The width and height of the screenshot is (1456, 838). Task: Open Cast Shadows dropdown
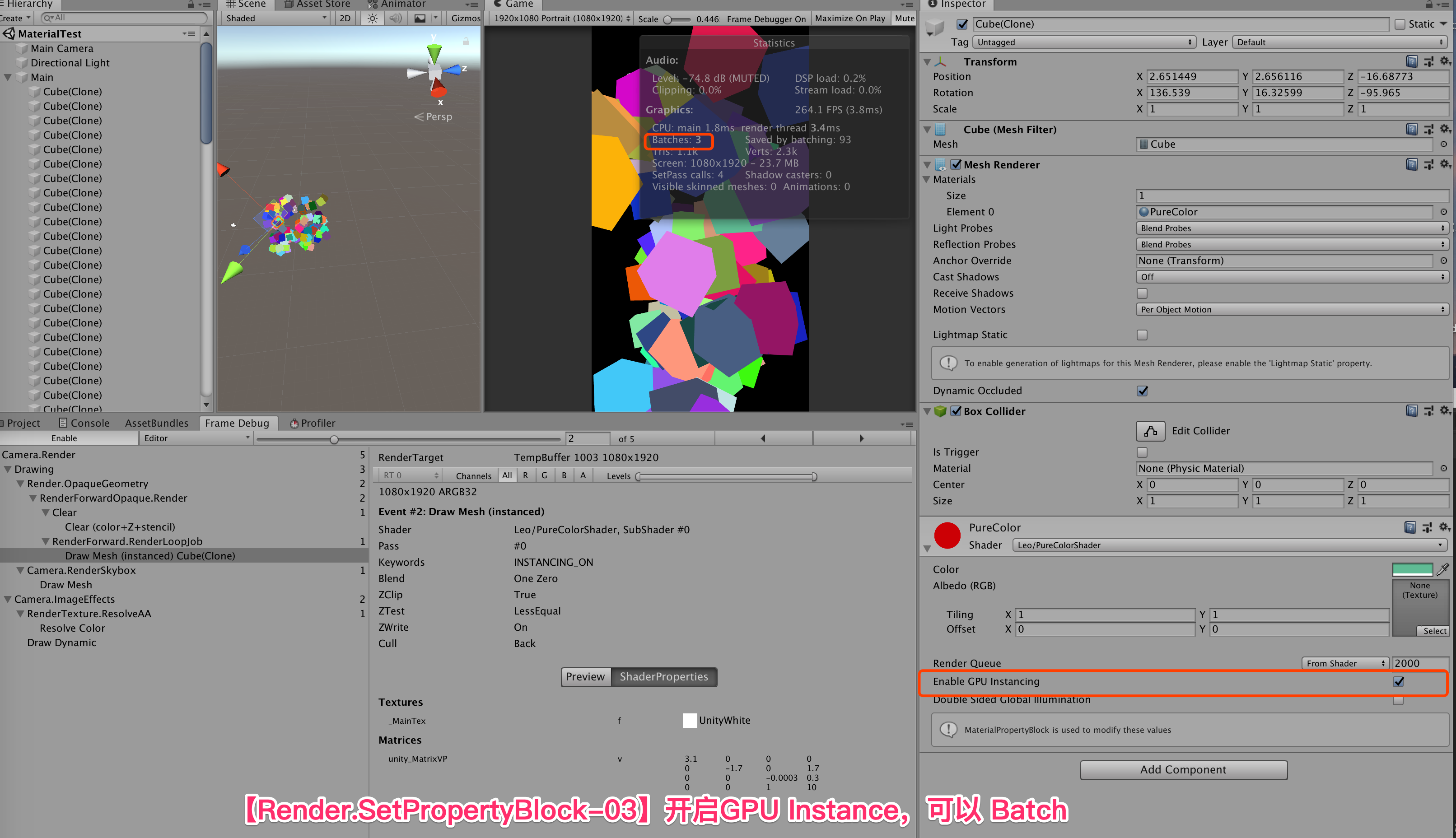point(1292,277)
